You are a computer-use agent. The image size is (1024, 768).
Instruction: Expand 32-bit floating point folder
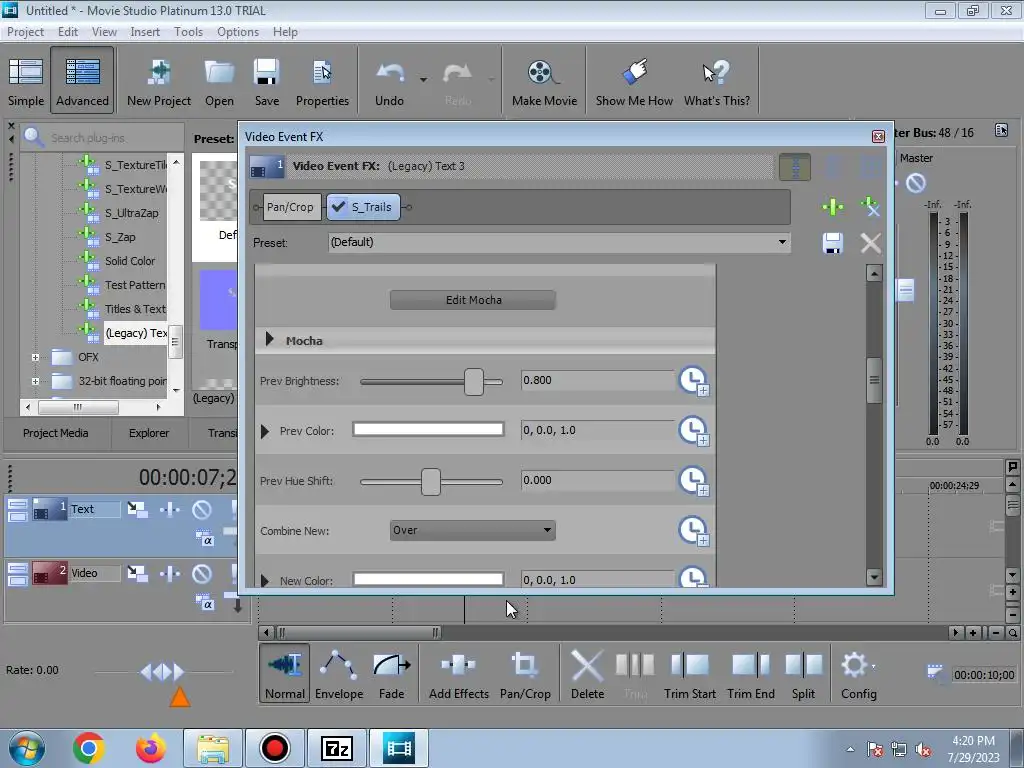(35, 381)
